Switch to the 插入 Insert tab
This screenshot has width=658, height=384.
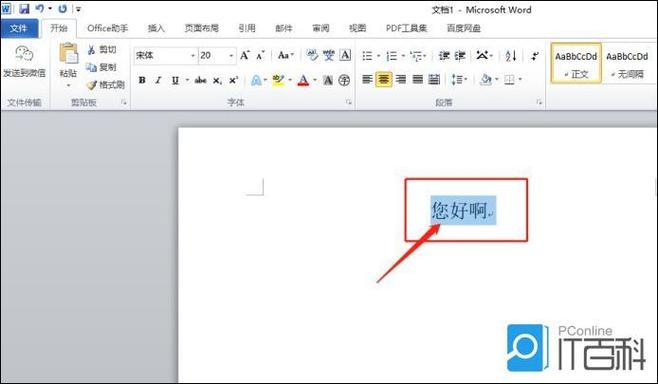coord(156,28)
